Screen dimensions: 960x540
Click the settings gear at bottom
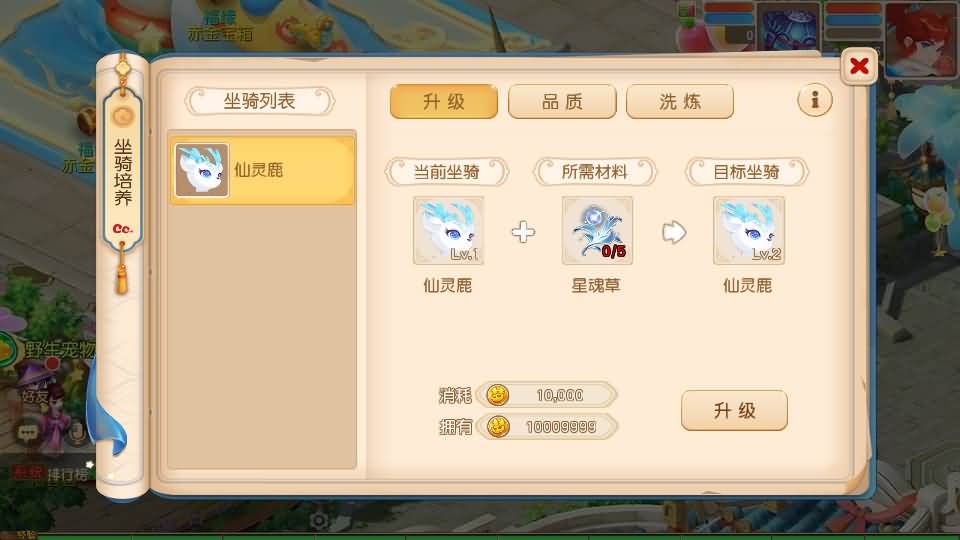point(318,521)
